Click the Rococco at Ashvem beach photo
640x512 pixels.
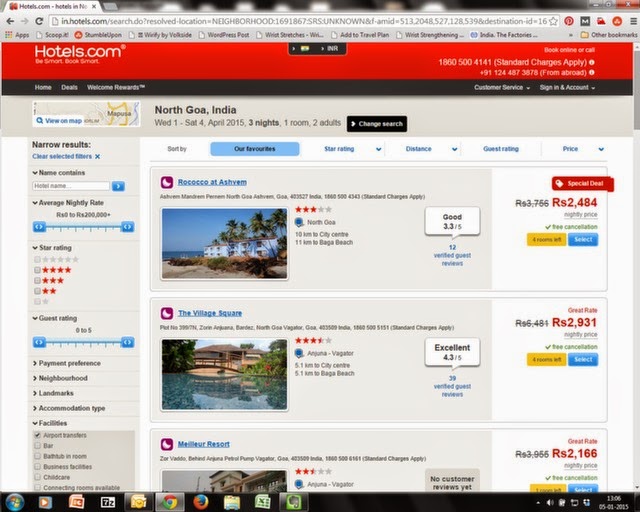click(224, 244)
